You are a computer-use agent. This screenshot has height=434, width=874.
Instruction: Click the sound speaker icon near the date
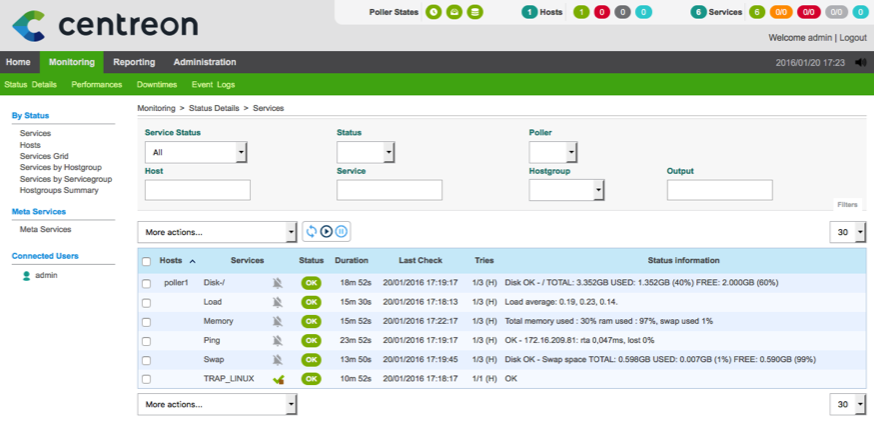click(861, 62)
